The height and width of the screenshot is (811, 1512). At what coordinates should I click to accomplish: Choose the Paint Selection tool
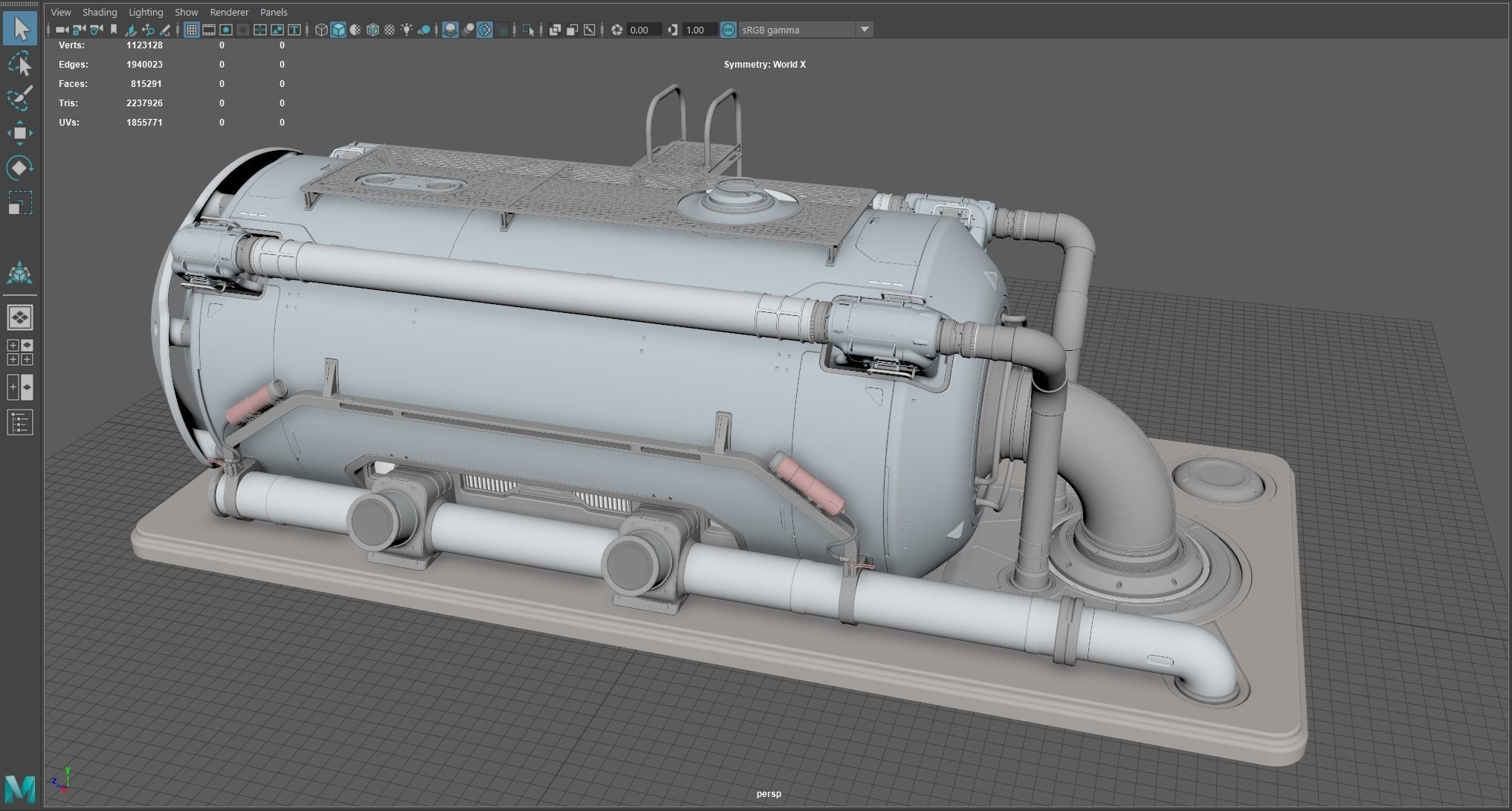pos(20,98)
